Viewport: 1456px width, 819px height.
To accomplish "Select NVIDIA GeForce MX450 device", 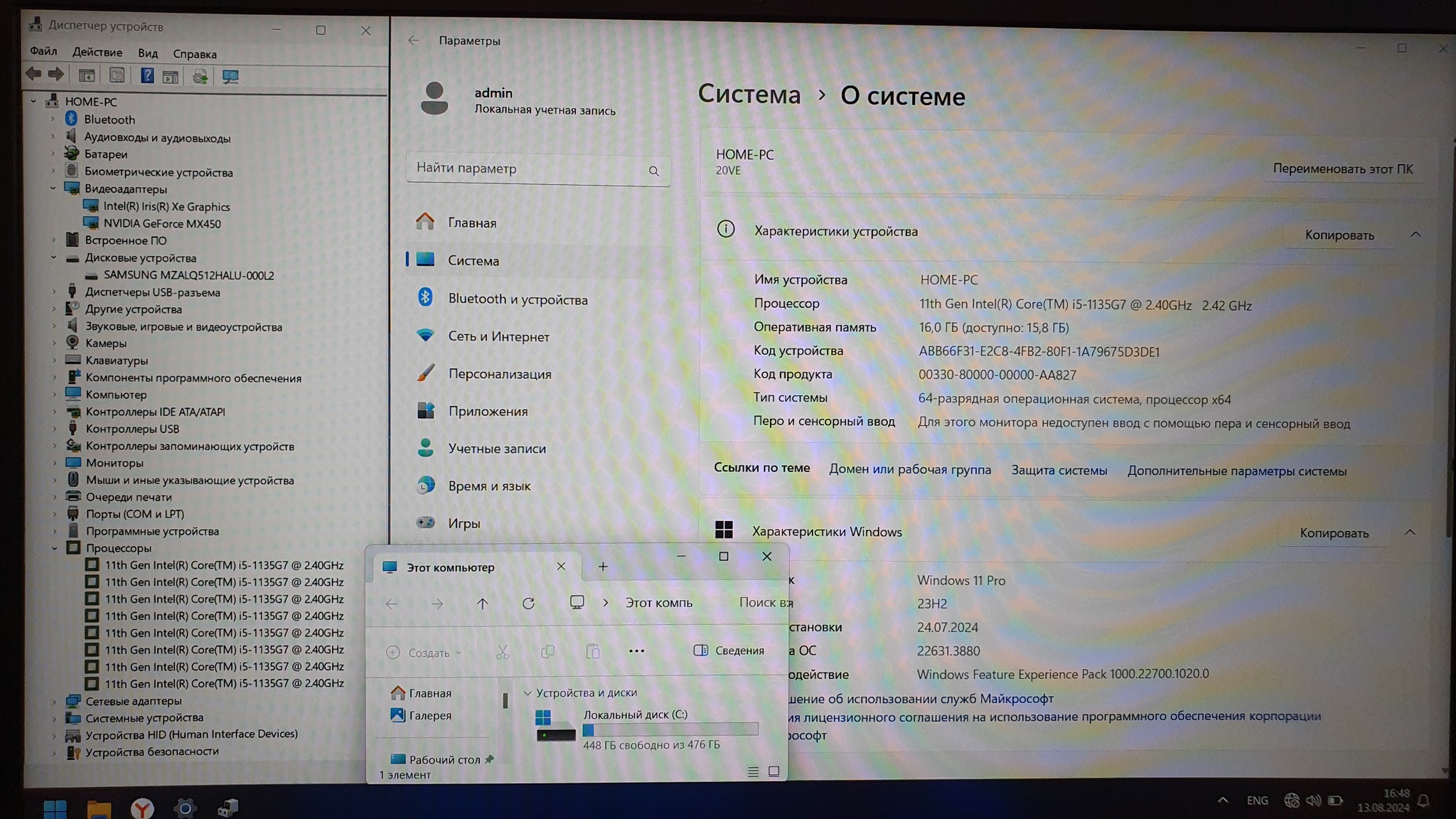I will (162, 223).
